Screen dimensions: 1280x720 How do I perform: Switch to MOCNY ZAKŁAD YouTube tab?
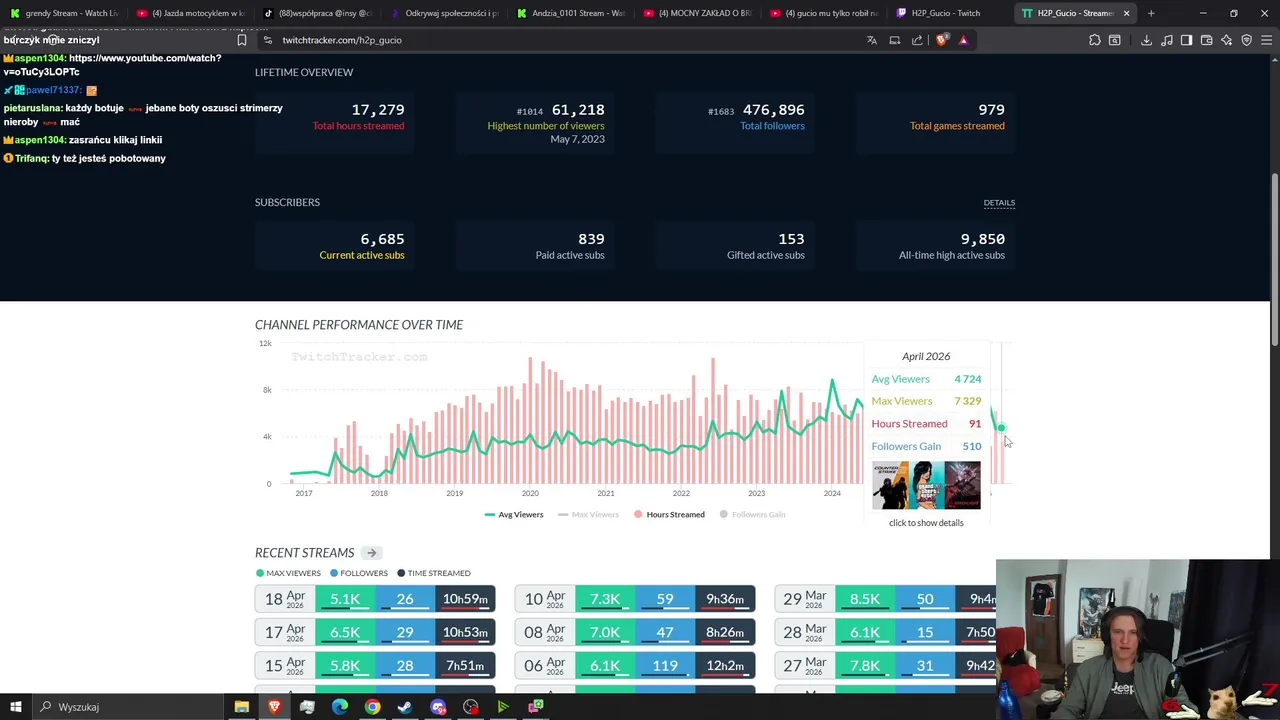tap(697, 13)
